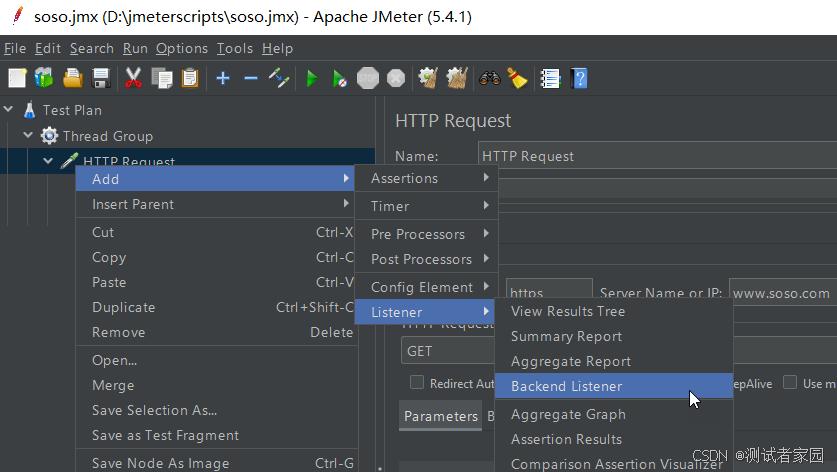
Task: Toggle the Use multipart checkbox
Action: click(x=790, y=382)
